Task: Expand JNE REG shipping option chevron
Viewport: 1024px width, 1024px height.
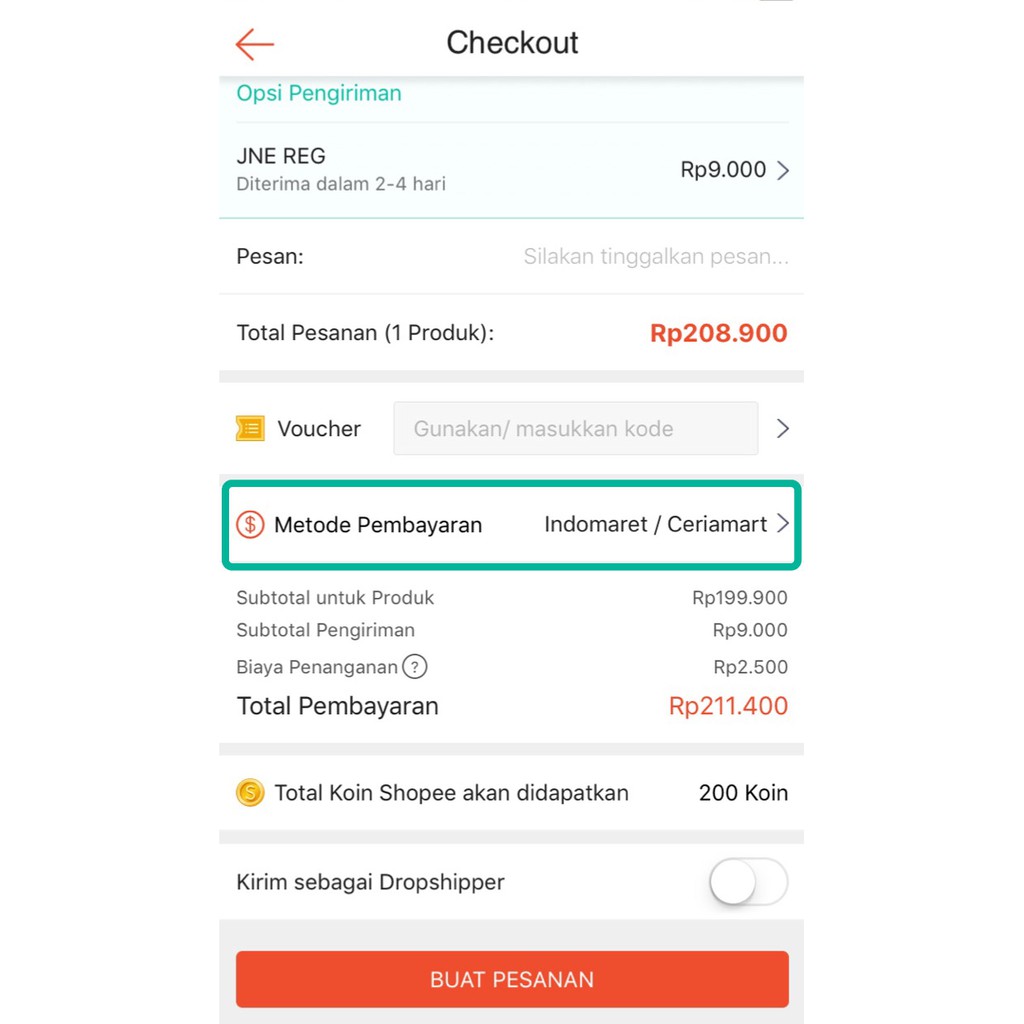Action: (x=783, y=170)
